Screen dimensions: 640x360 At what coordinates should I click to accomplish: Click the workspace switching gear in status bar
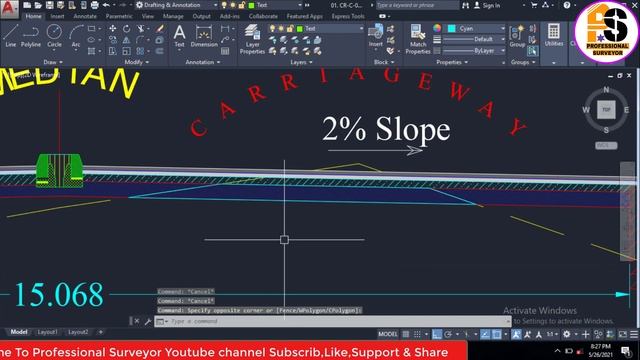click(567, 334)
